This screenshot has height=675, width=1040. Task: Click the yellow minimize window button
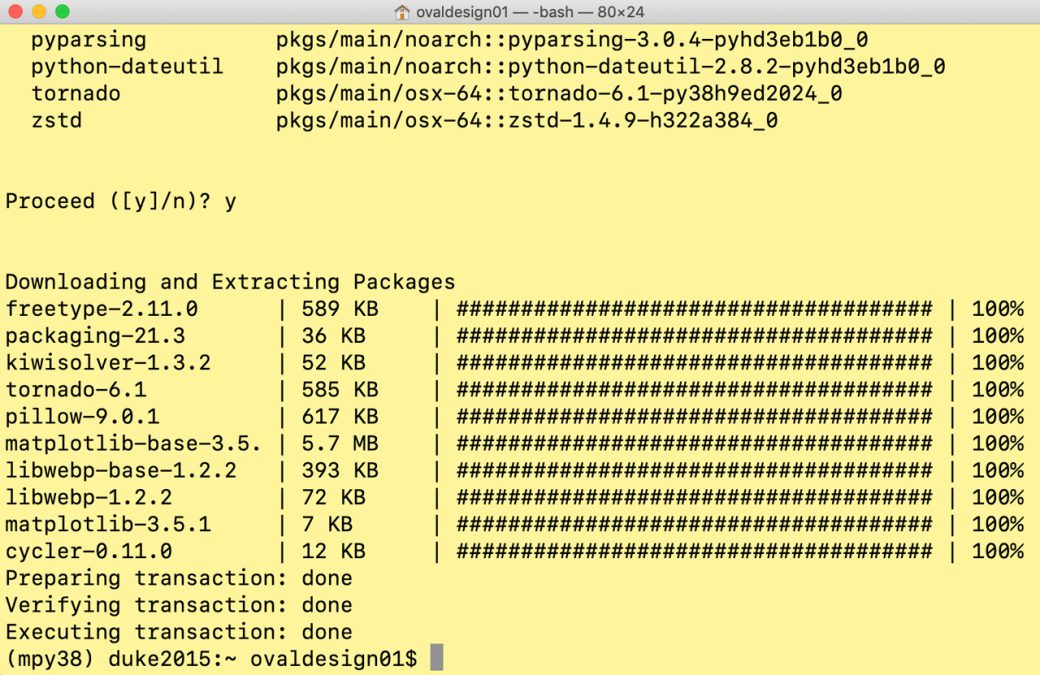39,12
